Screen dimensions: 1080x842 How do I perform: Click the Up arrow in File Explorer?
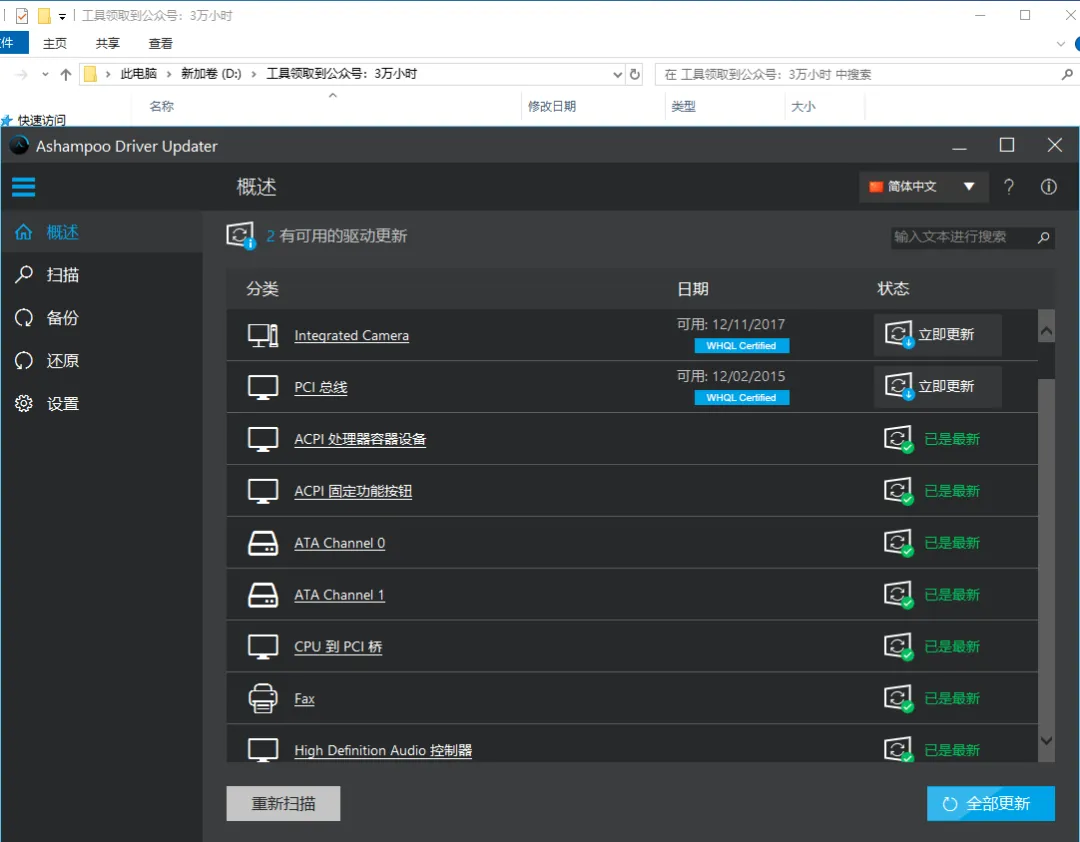(65, 74)
